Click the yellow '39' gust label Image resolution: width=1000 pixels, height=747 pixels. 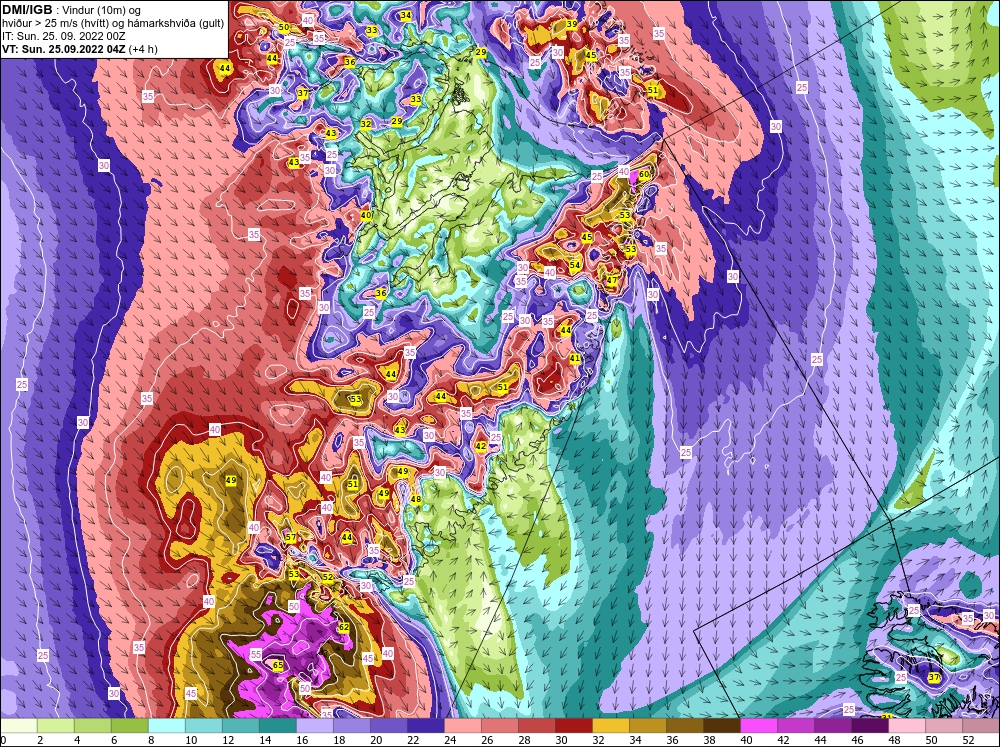(x=572, y=24)
